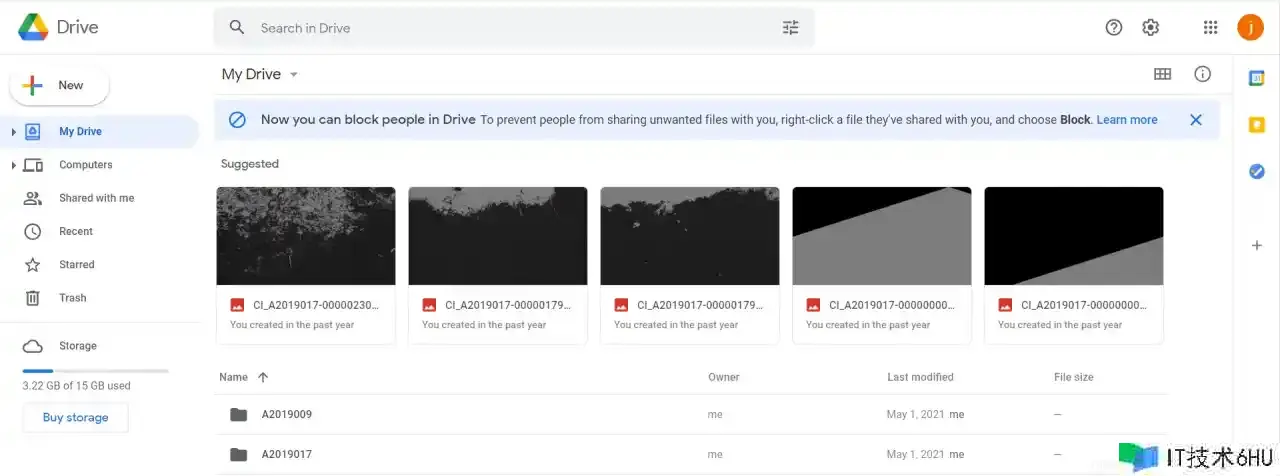This screenshot has width=1280, height=476.
Task: Reverse sort direction arrow beside Name
Action: tap(263, 378)
